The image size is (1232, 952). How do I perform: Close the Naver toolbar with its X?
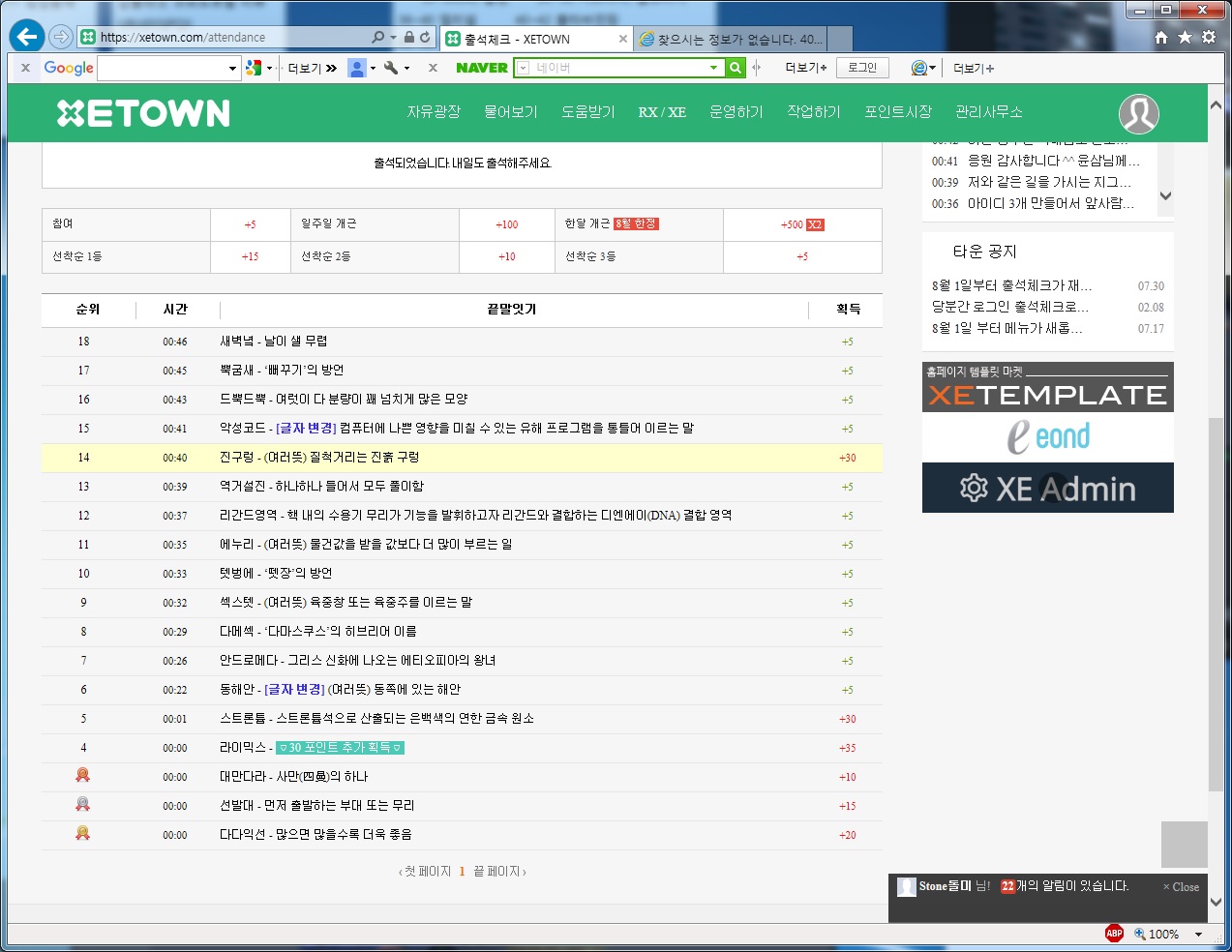[x=433, y=68]
